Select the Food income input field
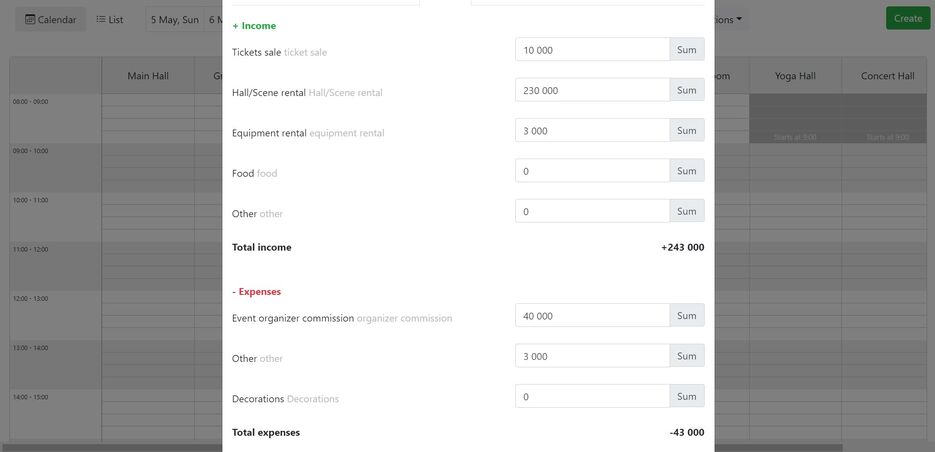935x452 pixels. click(x=592, y=171)
